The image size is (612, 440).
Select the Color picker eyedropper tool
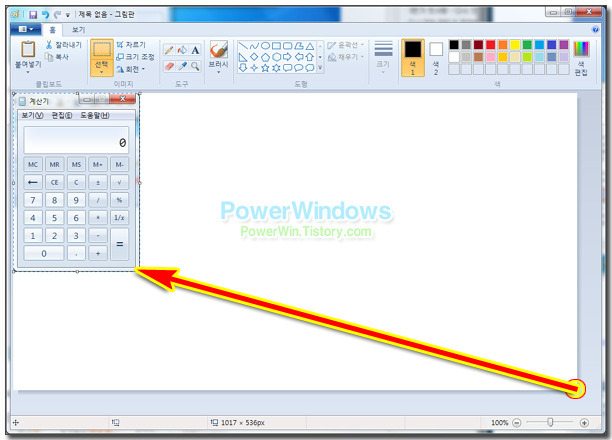[x=182, y=66]
